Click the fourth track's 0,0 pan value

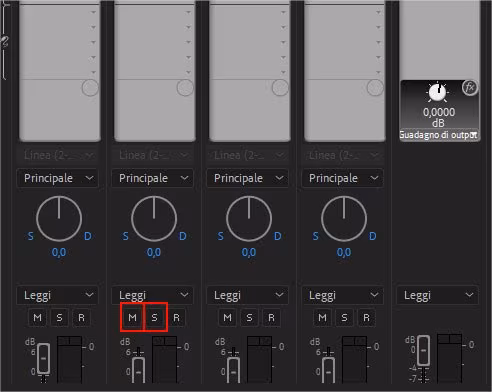(344, 252)
